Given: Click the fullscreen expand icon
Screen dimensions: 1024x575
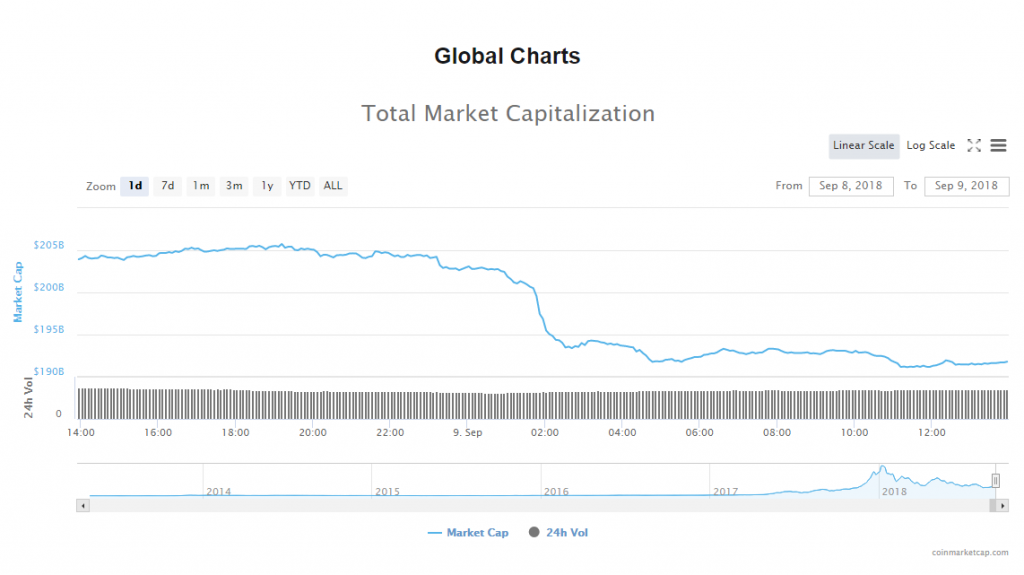Looking at the screenshot, I should [974, 146].
